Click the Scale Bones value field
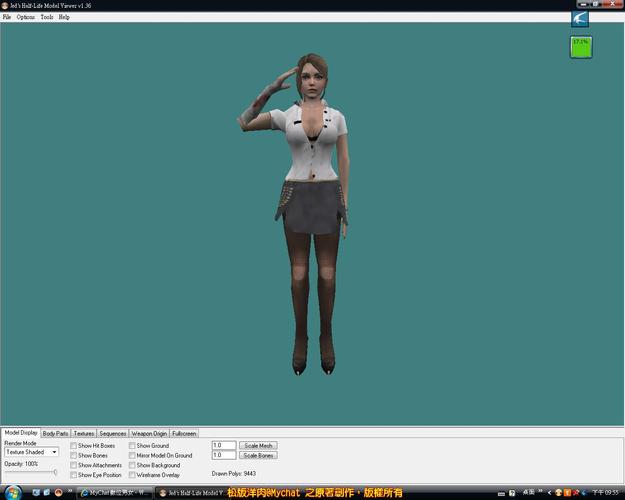The width and height of the screenshot is (625, 500). (x=224, y=455)
